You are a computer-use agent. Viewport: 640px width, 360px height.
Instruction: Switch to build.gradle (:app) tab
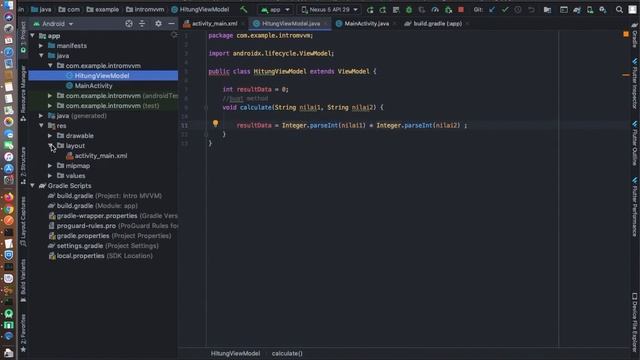click(x=437, y=24)
